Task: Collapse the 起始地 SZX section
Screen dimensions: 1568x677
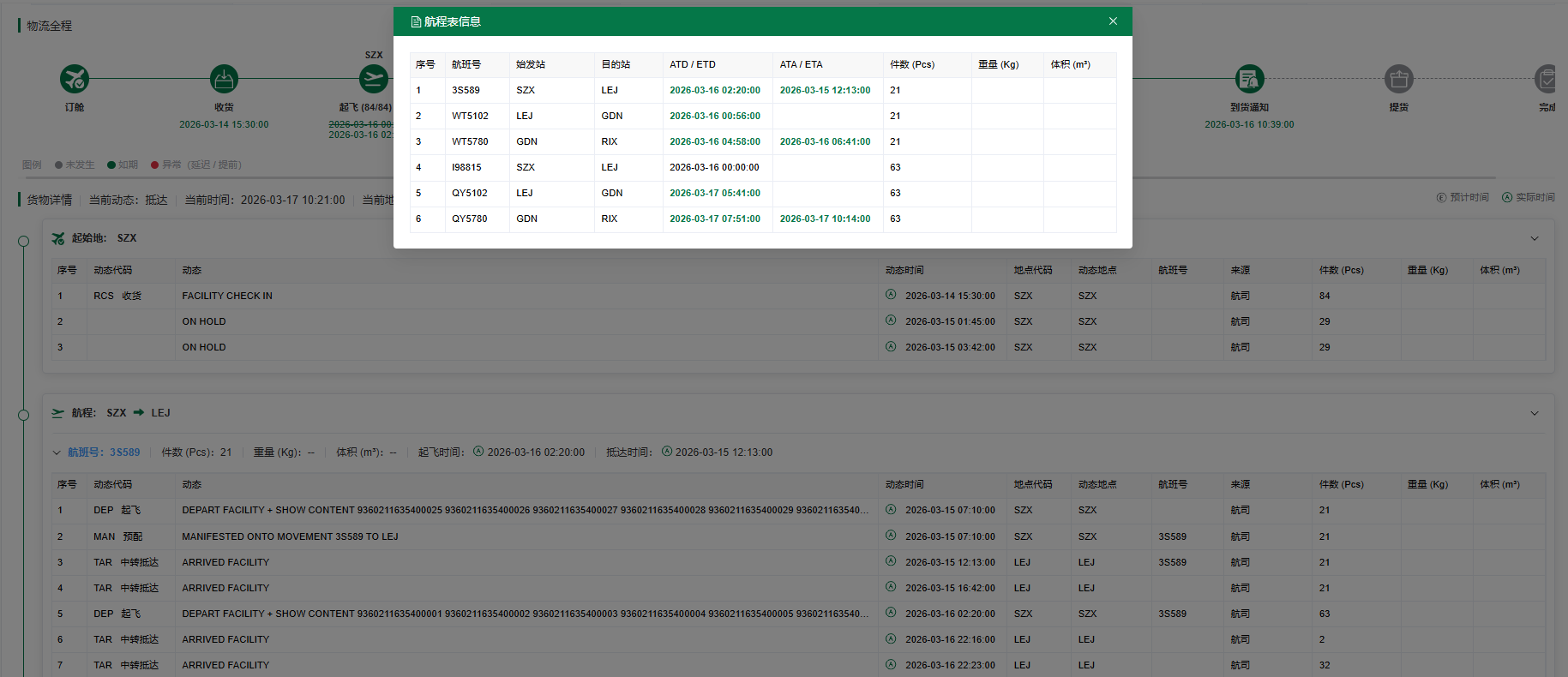Action: pos(1535,238)
